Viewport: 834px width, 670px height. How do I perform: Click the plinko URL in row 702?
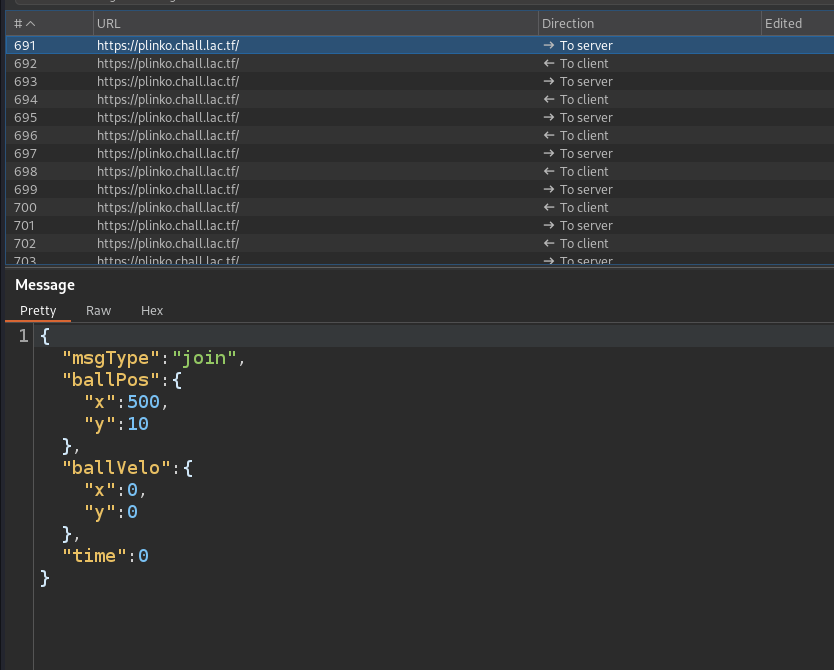[167, 243]
